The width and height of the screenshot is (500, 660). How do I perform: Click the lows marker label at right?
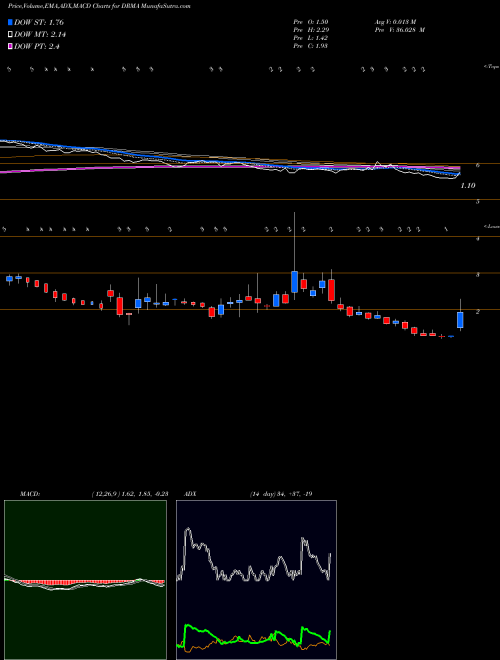[x=491, y=226]
